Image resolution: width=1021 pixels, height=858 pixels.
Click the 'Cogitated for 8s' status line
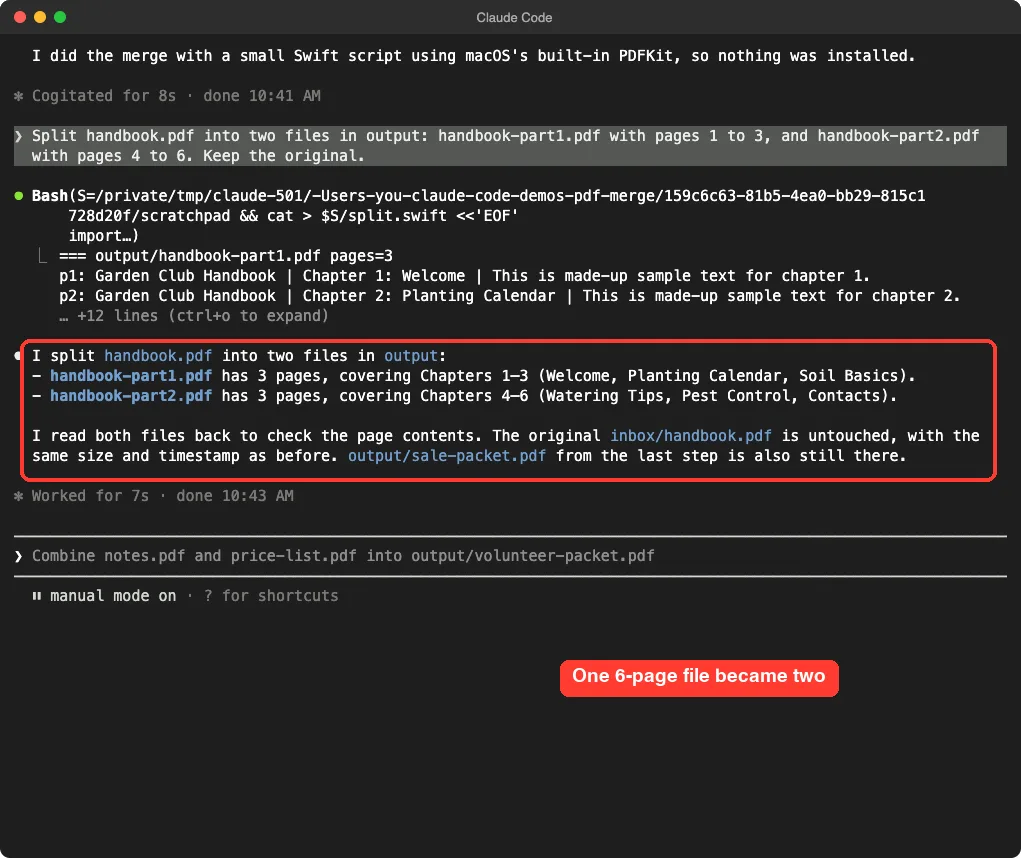point(176,96)
